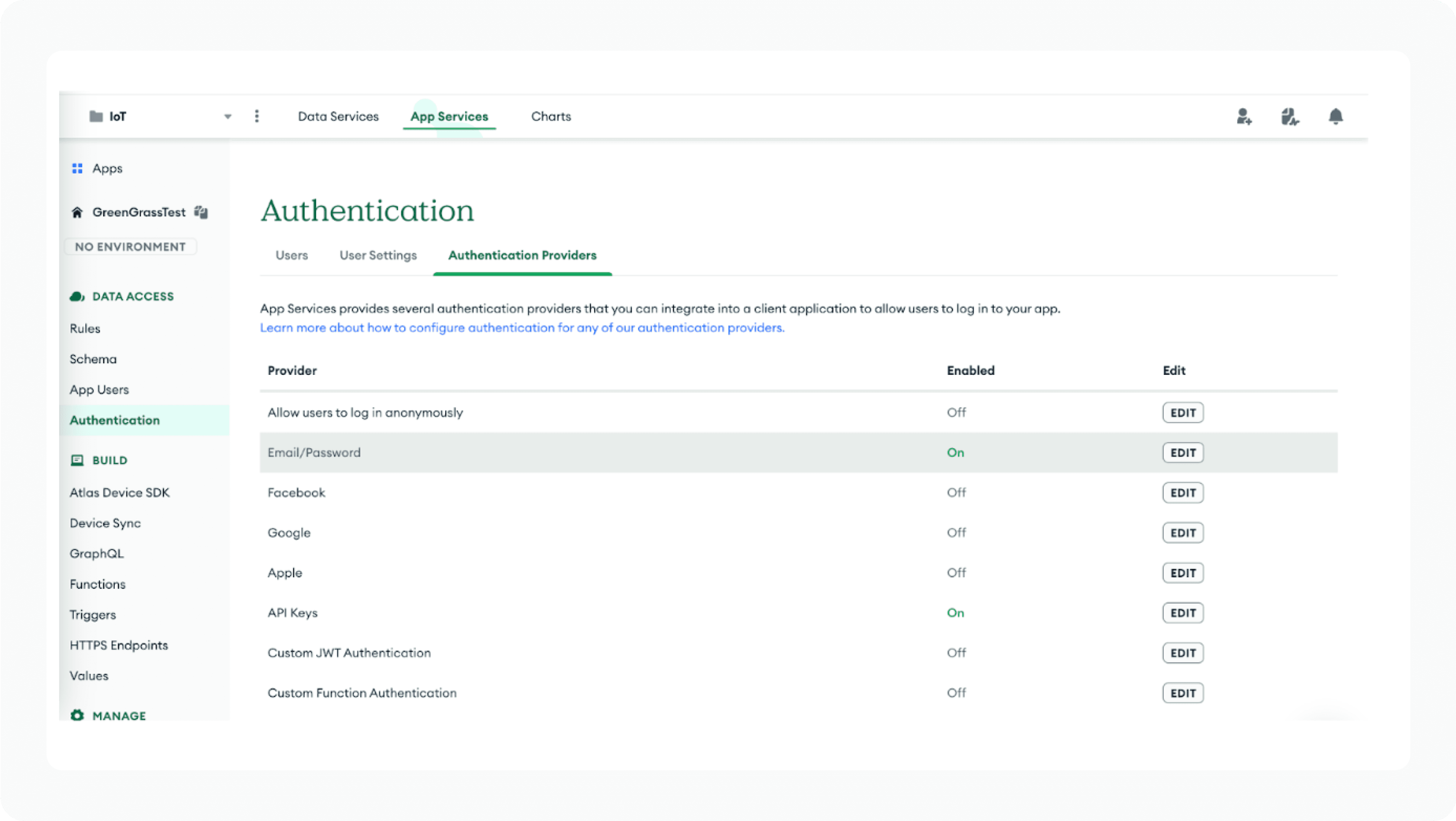Screen dimensions: 1456x821
Task: Select the App Services tab
Action: (x=449, y=116)
